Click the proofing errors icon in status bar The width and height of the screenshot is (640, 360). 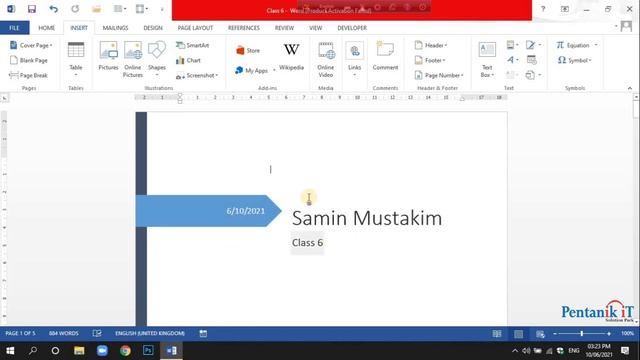(97, 333)
